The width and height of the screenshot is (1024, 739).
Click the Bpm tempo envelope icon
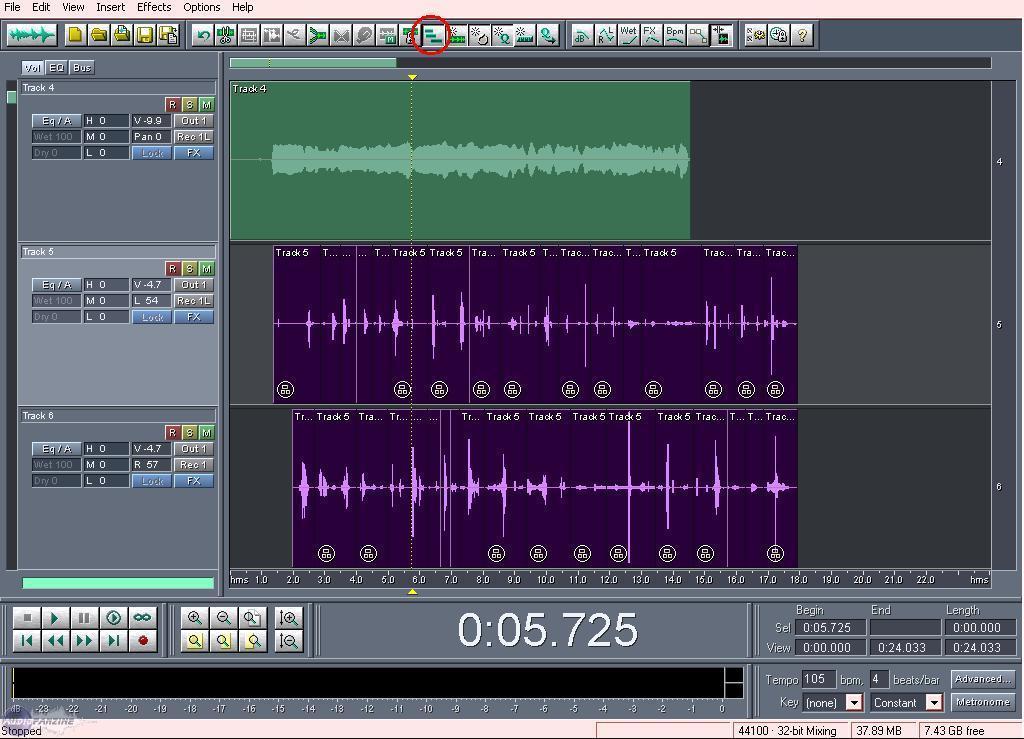pos(675,35)
